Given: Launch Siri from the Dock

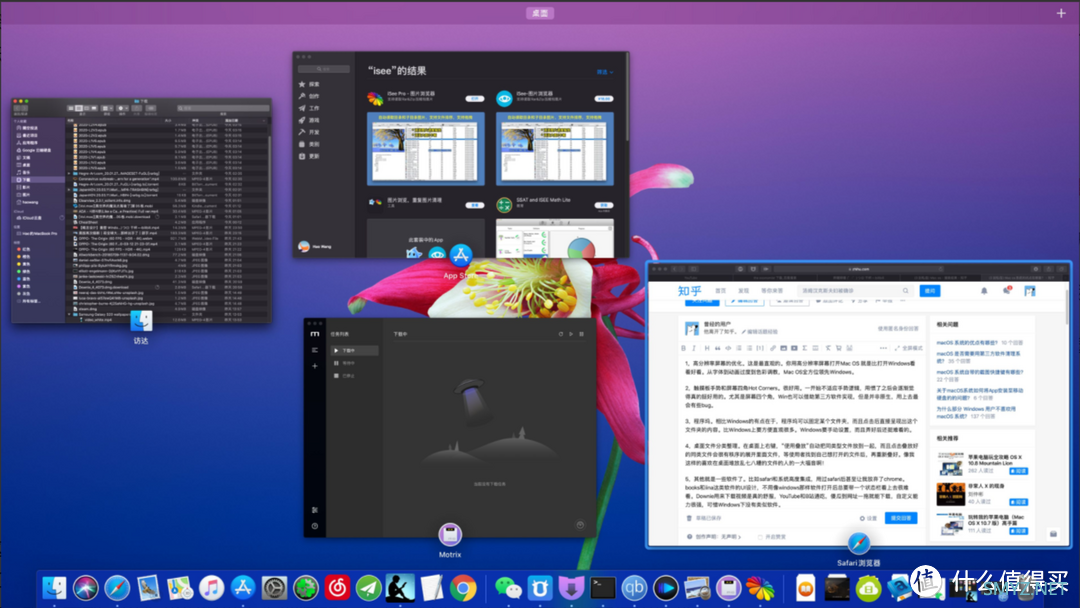Looking at the screenshot, I should pyautogui.click(x=85, y=588).
